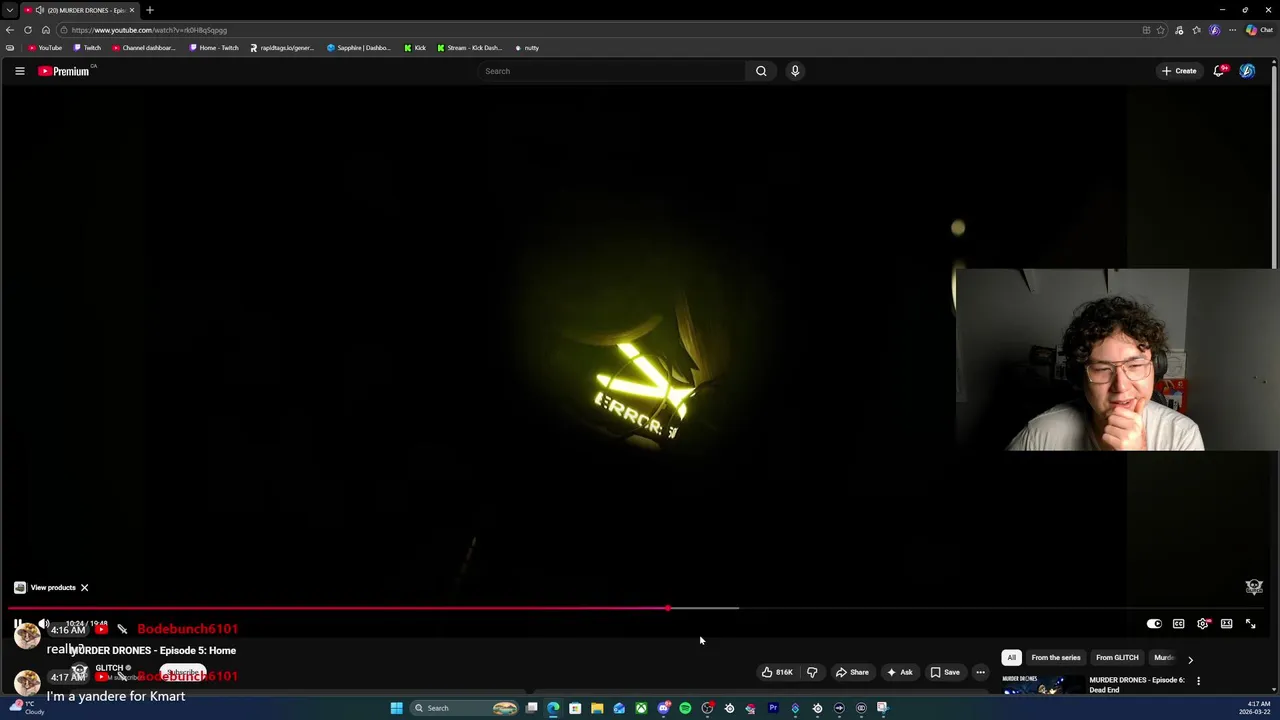Click the YouTube search magnifier button
Screen dimensions: 1280x720
(x=761, y=71)
